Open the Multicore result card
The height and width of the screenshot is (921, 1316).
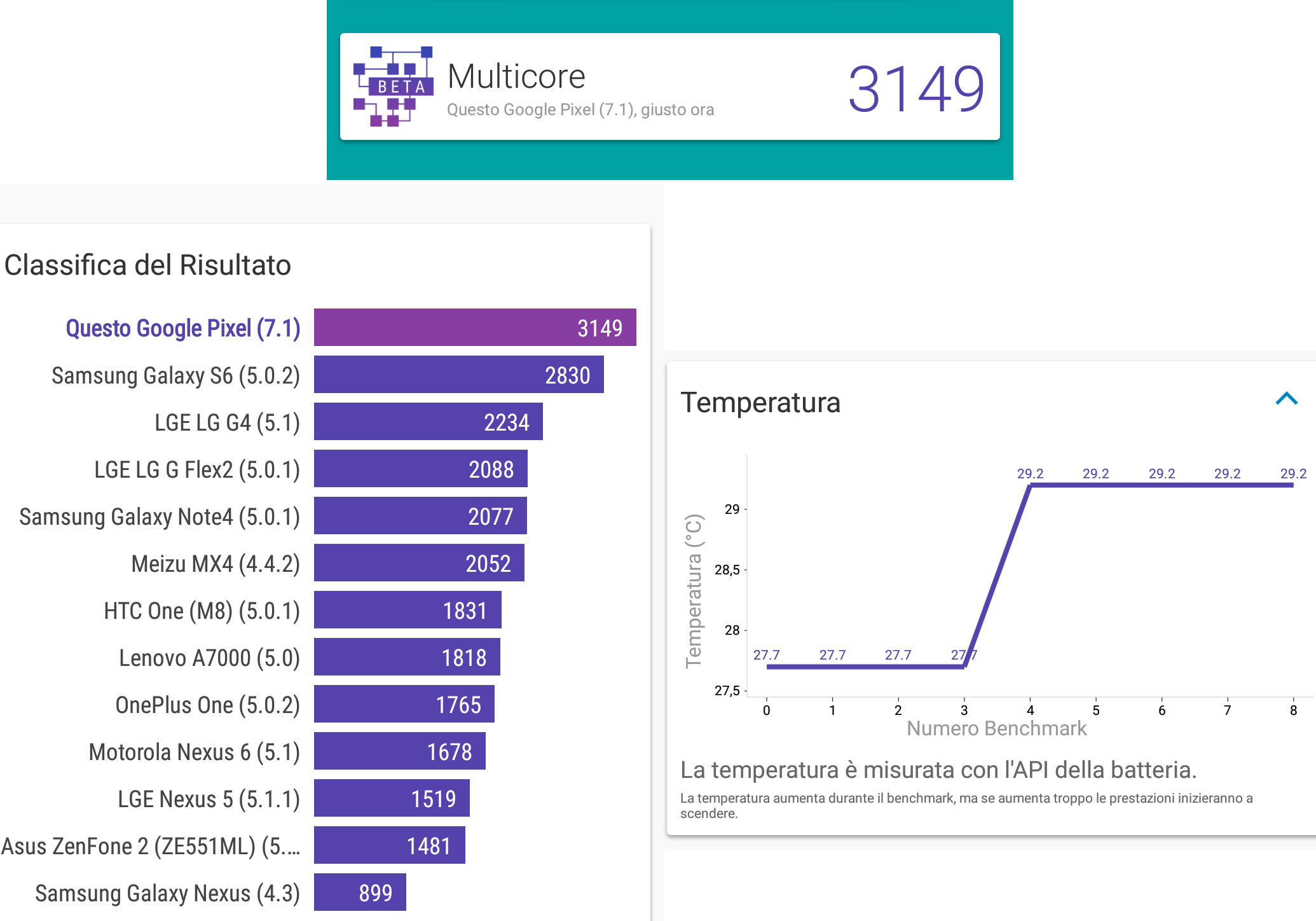coord(669,87)
